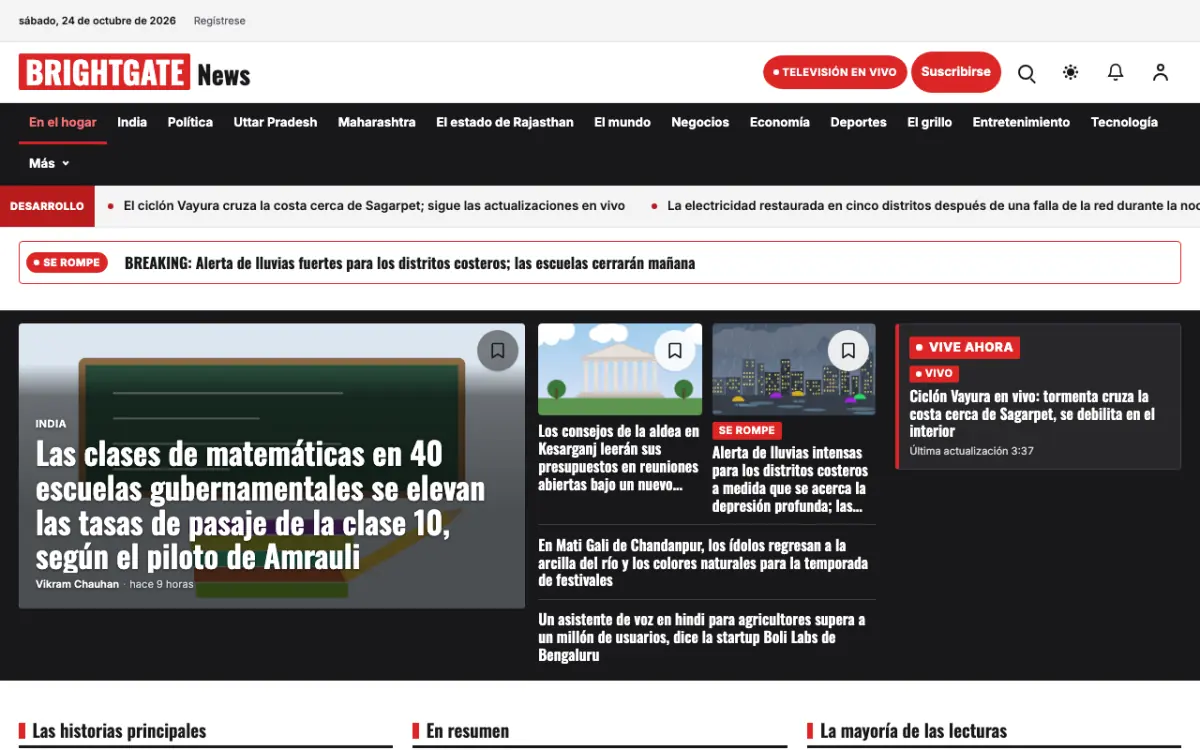Go to El mundo section
Image resolution: width=1200 pixels, height=750 pixels.
[x=622, y=122]
